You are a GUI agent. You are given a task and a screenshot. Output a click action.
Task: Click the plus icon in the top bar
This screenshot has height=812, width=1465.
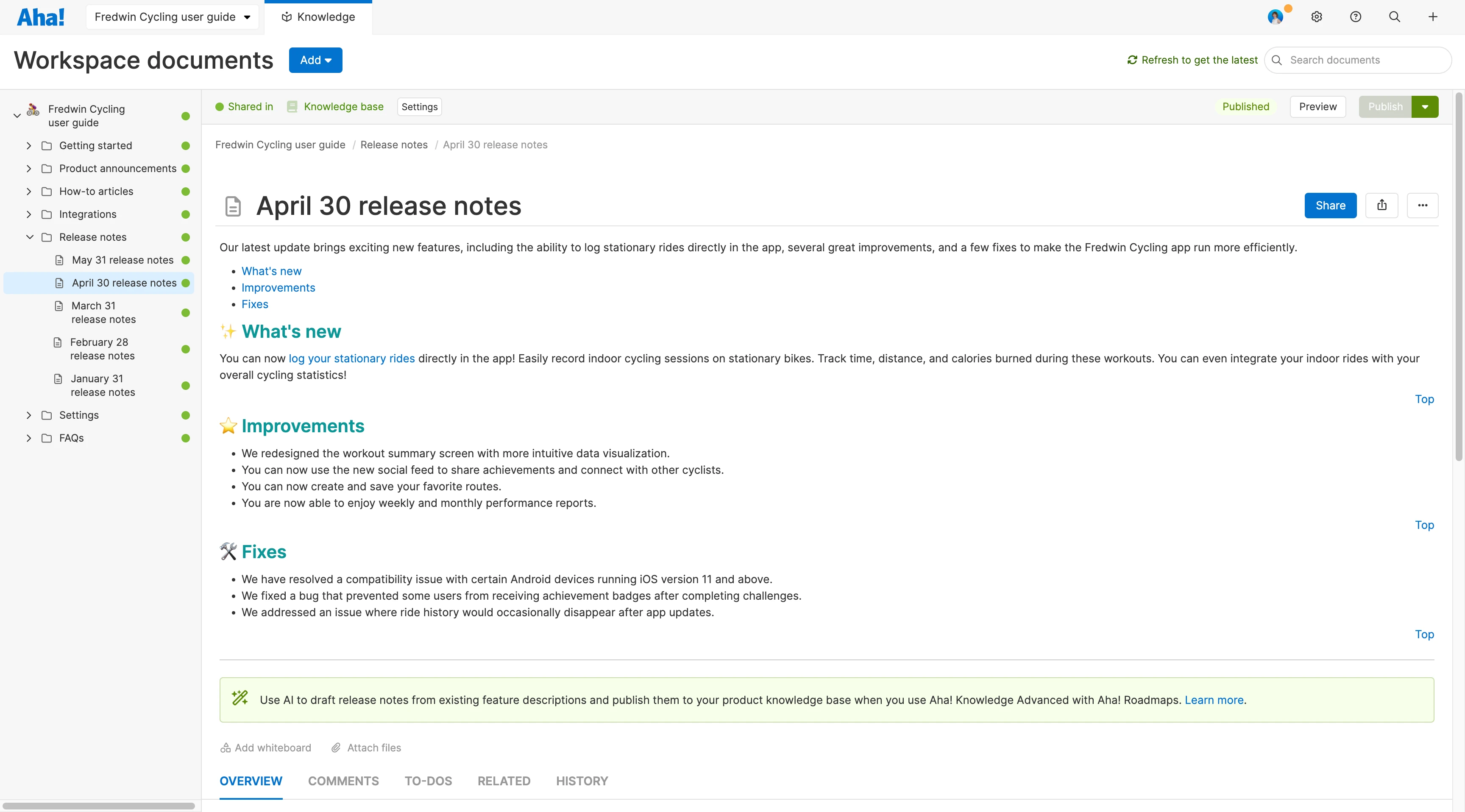pyautogui.click(x=1433, y=17)
